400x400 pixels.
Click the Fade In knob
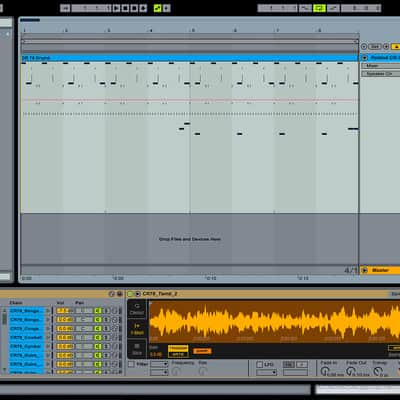(324, 371)
